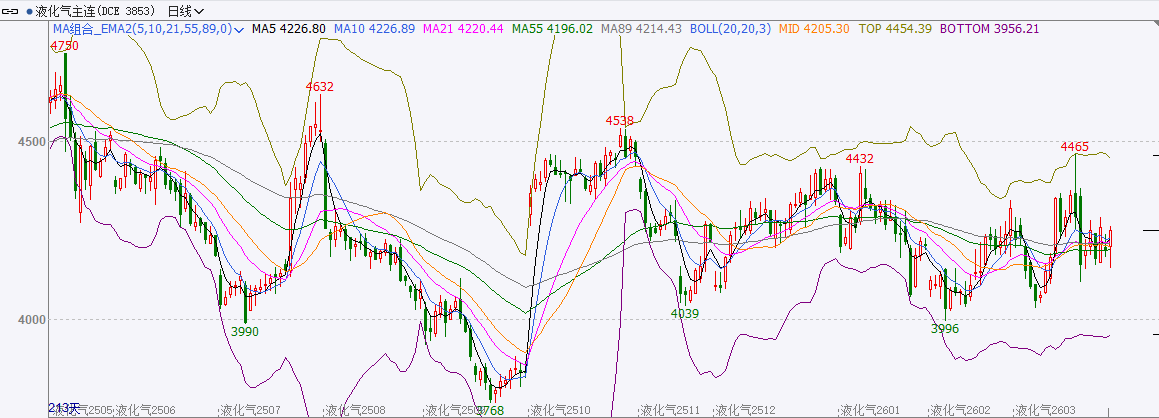Screen dimensions: 1159x418
Task: Click the MA10 4226.89 legend value
Action: [374, 29]
